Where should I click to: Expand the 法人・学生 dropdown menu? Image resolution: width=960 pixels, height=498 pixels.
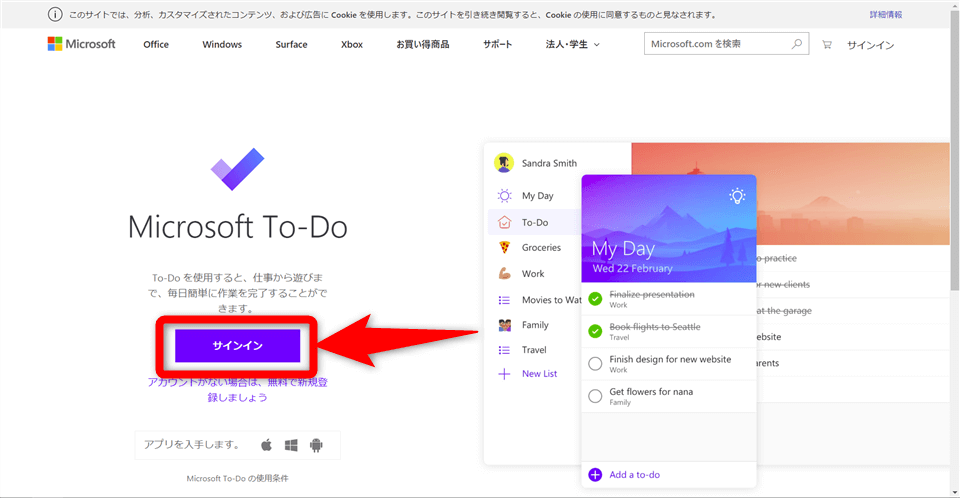[572, 45]
